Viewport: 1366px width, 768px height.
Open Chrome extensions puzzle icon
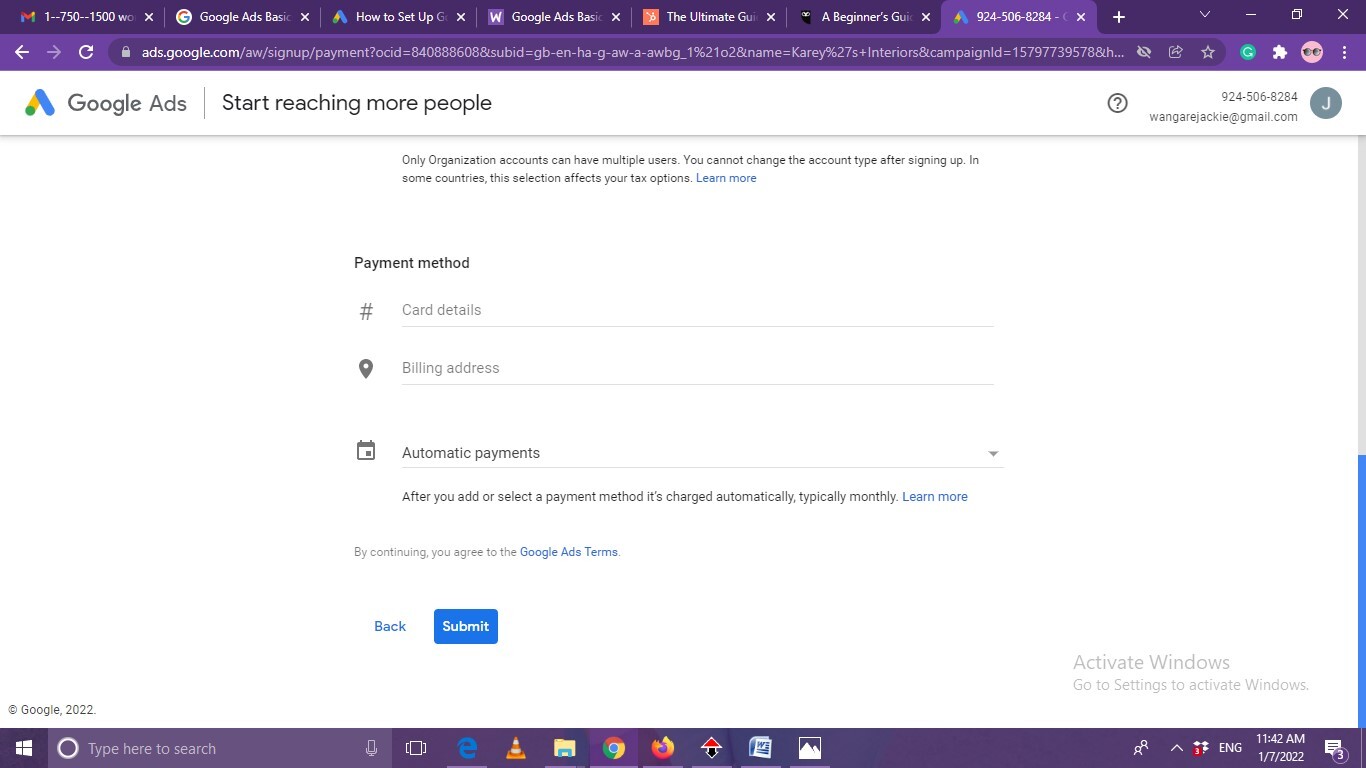(x=1279, y=52)
